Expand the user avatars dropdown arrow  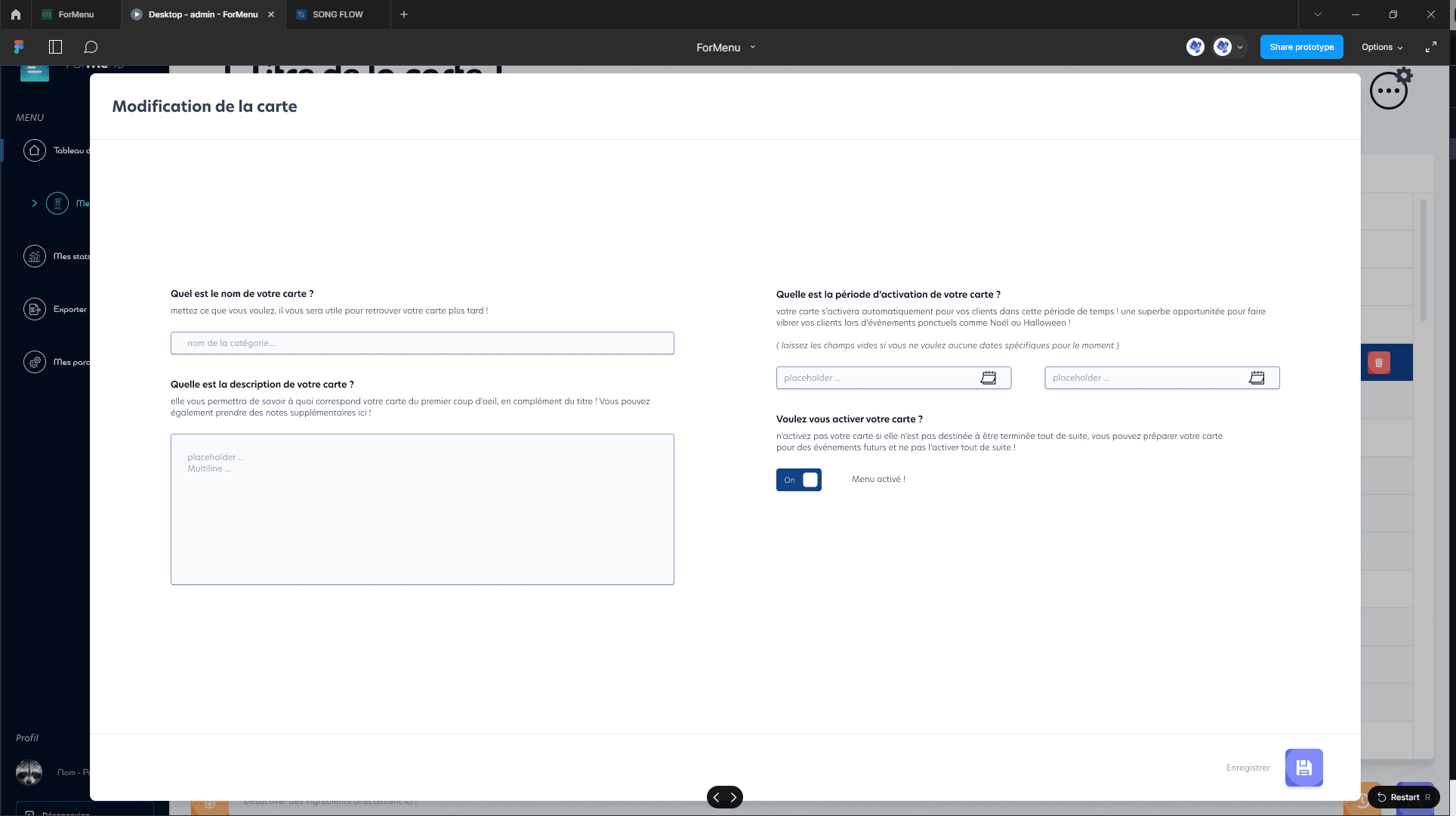(1240, 47)
